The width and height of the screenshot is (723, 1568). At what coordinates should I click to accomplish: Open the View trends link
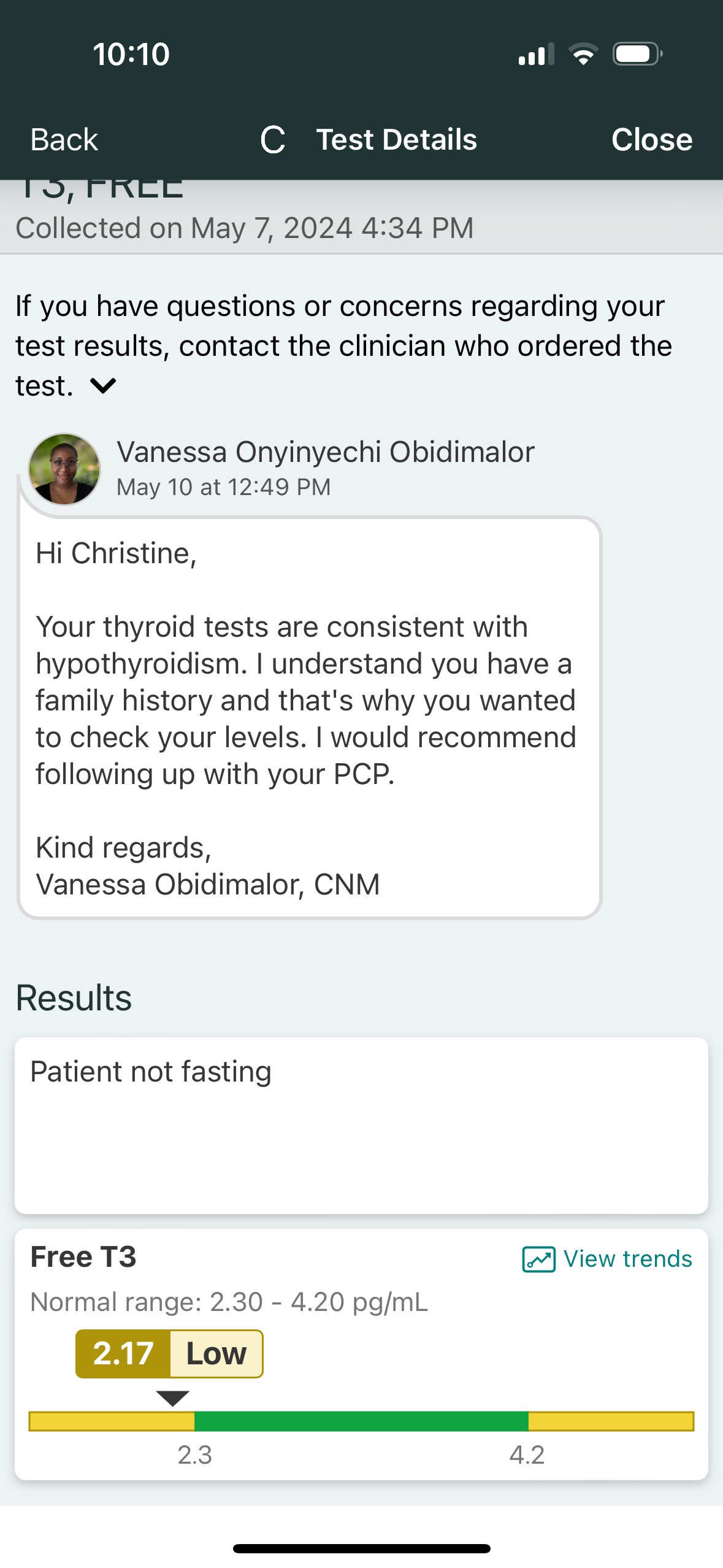(627, 1259)
